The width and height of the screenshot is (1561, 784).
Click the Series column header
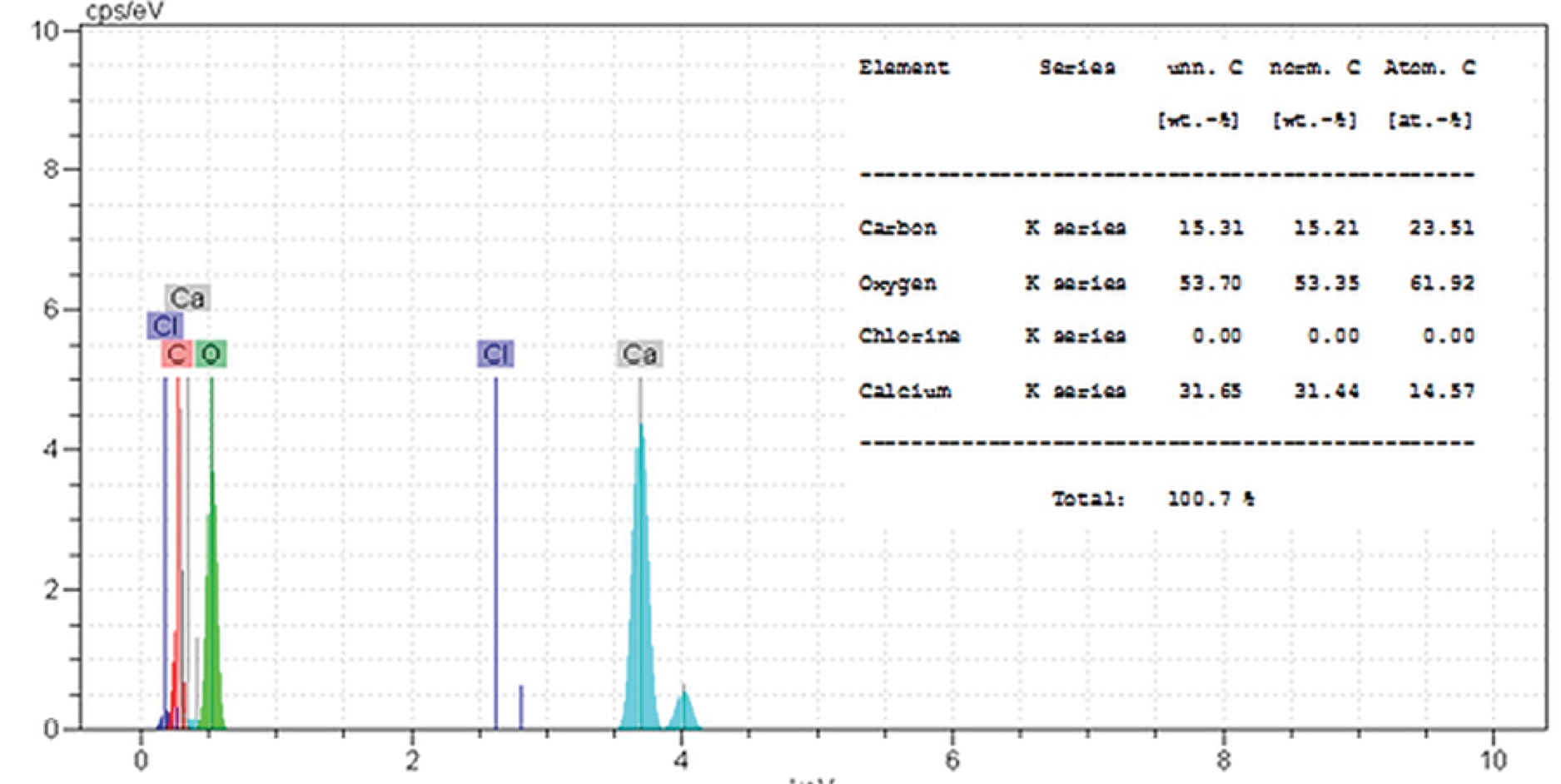pyautogui.click(x=1076, y=67)
